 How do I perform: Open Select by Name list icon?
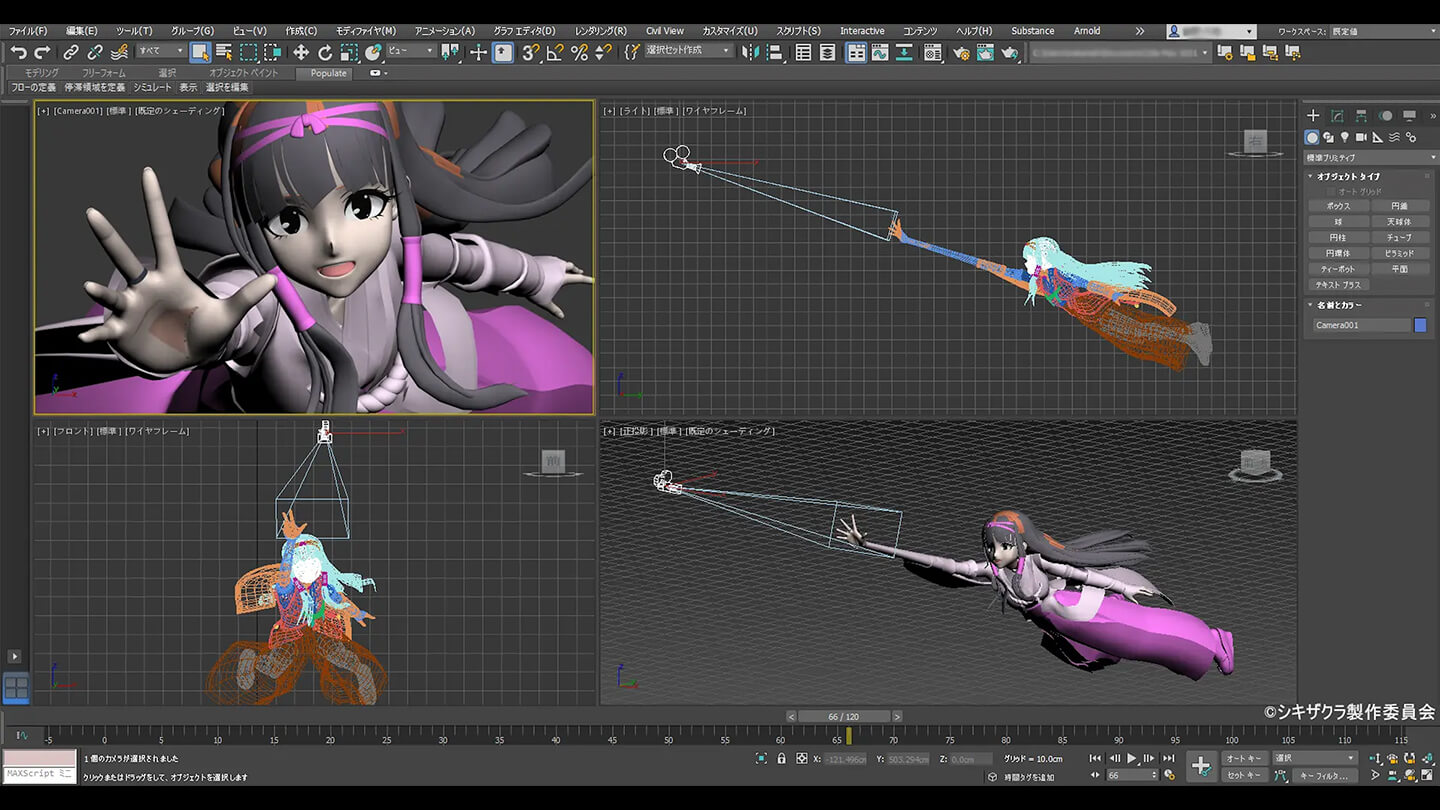[x=224, y=52]
